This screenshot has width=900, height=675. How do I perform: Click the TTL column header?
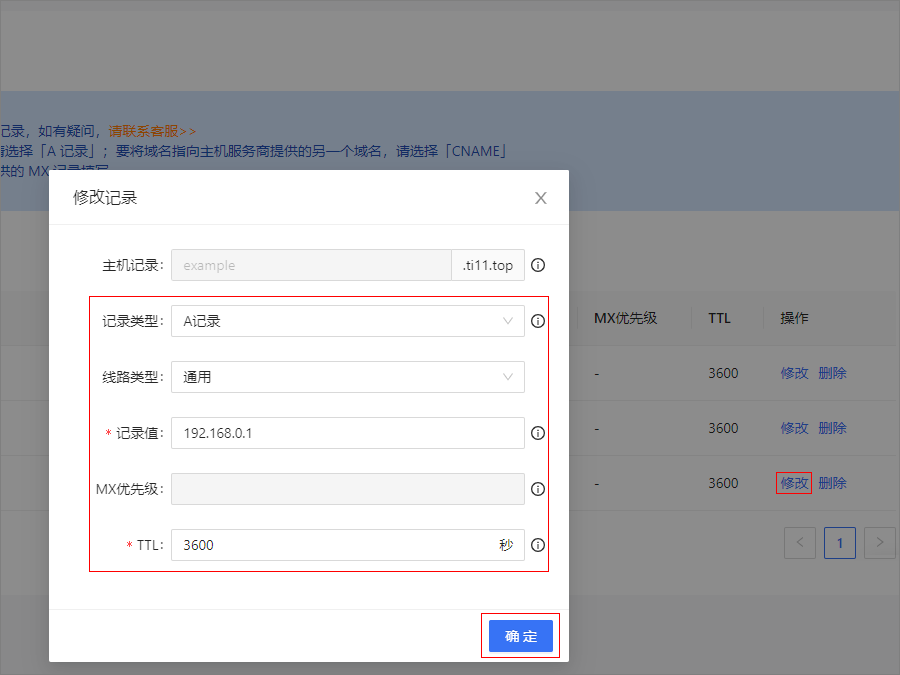tap(719, 319)
